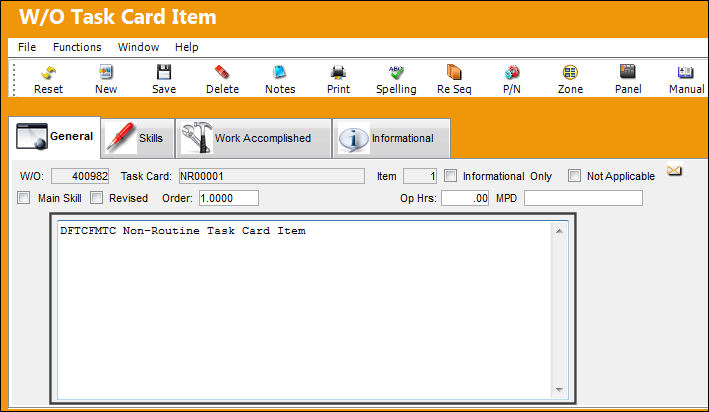Click the toolbar drag handle dots
The image size is (709, 412).
point(14,80)
